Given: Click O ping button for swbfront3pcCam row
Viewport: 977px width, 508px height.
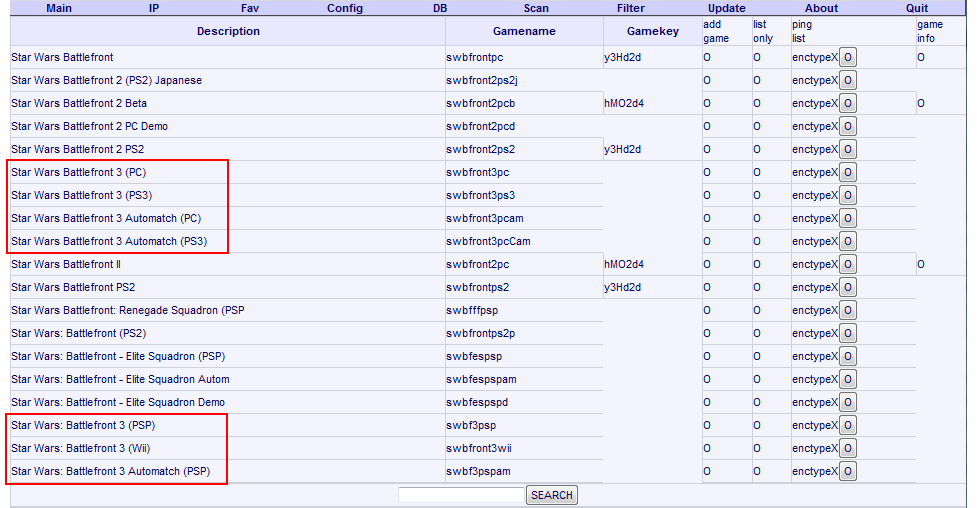Looking at the screenshot, I should (x=847, y=242).
